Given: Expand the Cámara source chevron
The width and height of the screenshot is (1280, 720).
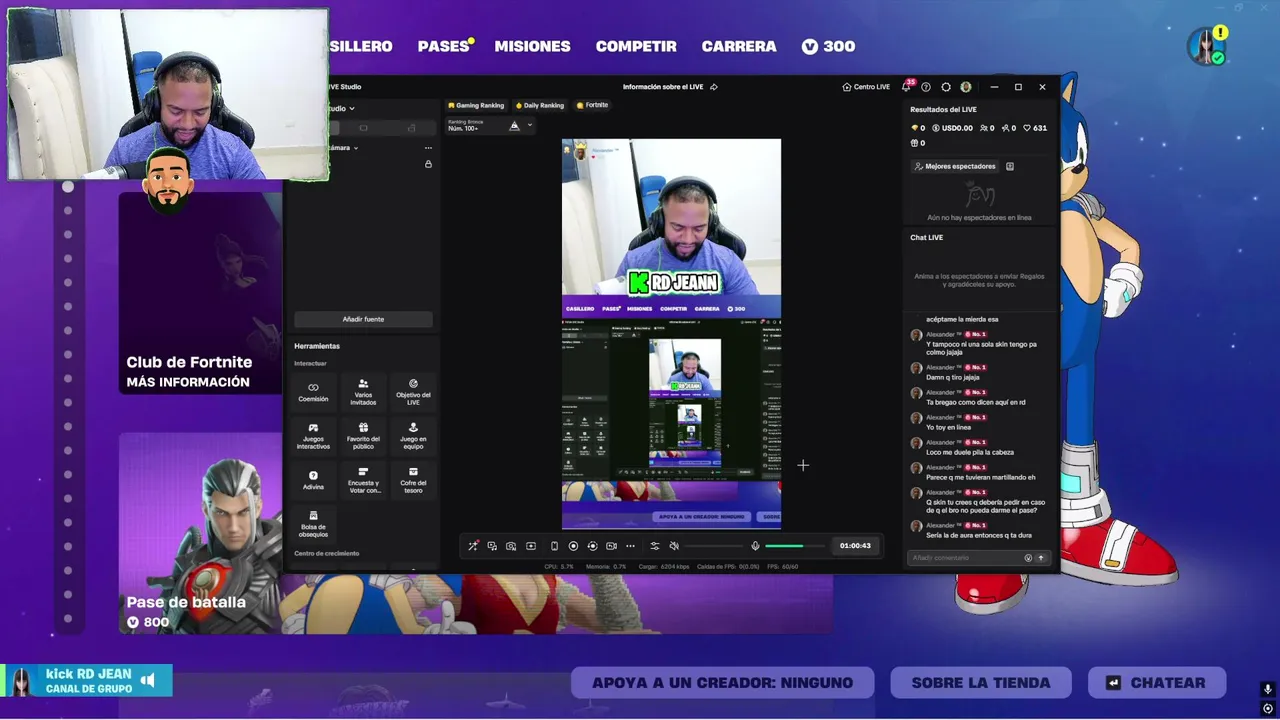Looking at the screenshot, I should (355, 148).
